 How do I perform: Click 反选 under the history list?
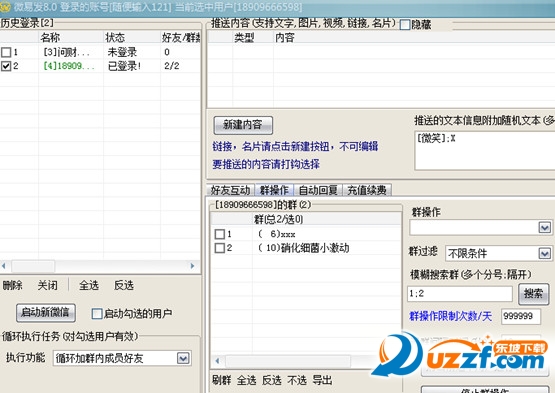click(124, 285)
